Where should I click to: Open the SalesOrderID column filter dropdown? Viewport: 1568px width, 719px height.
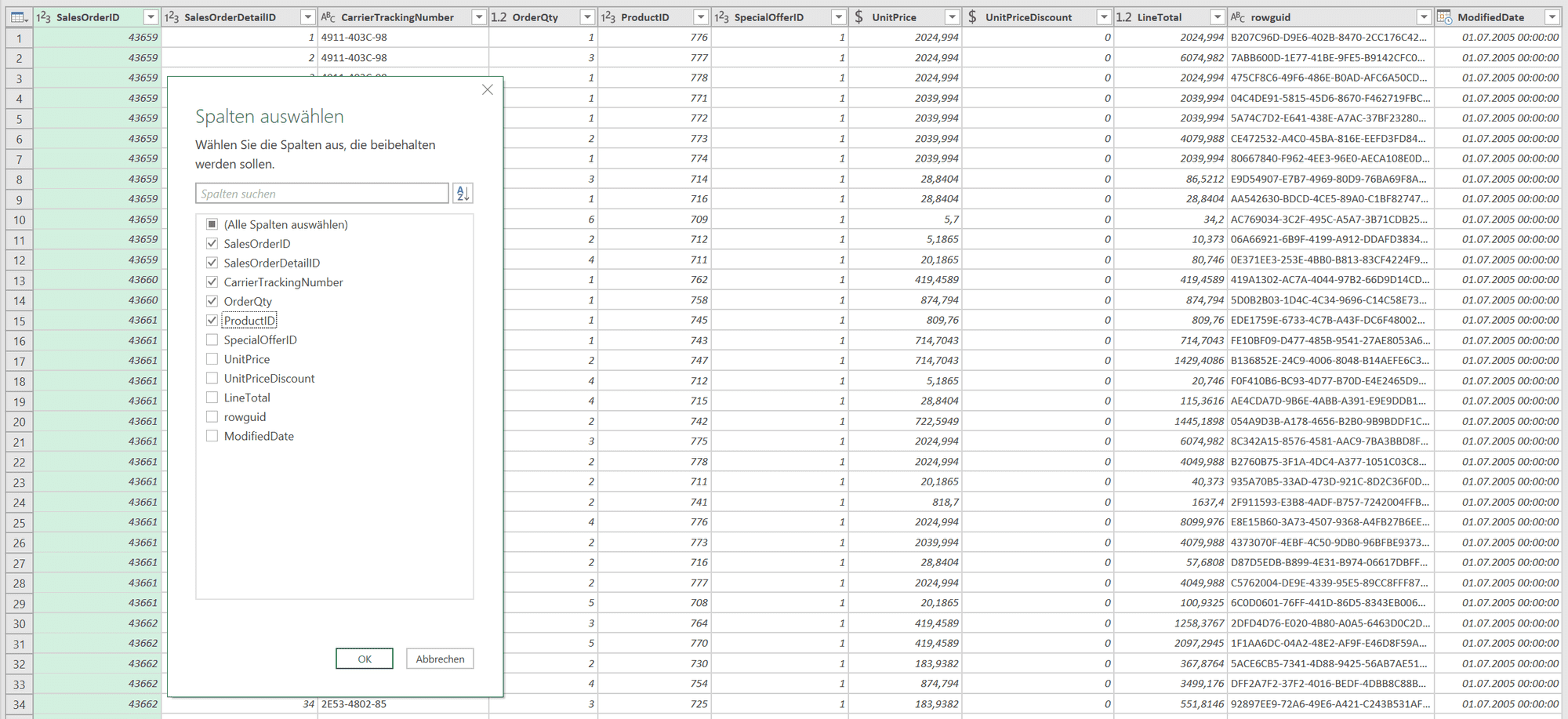point(151,17)
